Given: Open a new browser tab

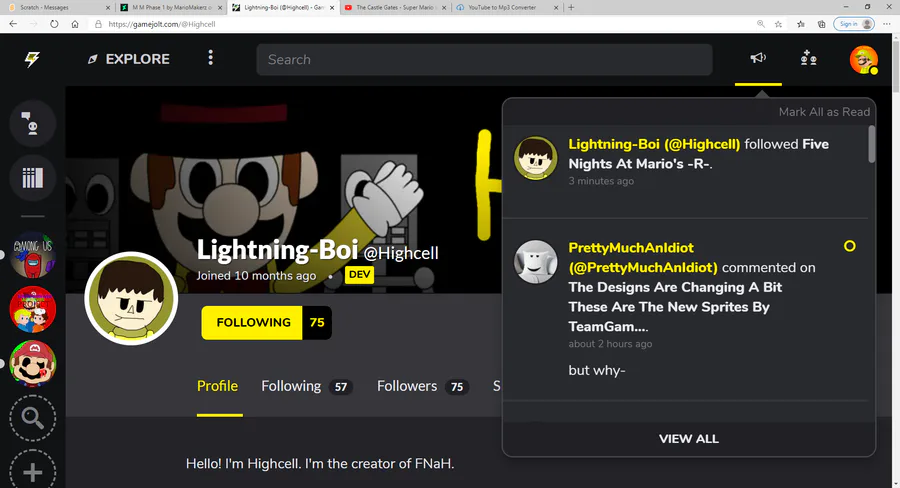Looking at the screenshot, I should (571, 7).
